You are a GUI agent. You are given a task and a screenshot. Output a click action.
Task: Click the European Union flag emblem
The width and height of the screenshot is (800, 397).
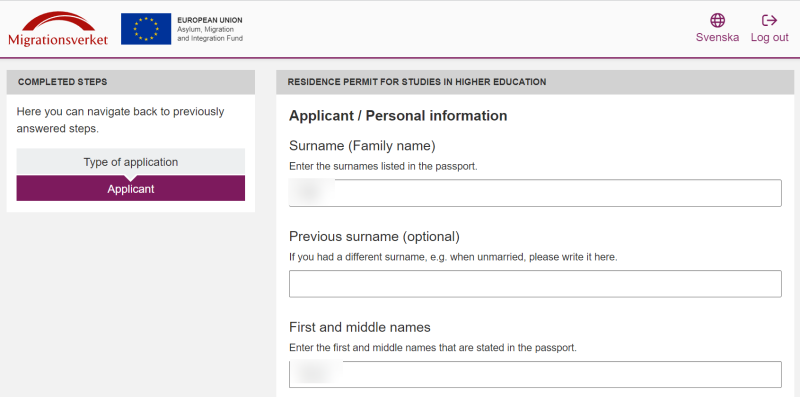click(x=146, y=29)
